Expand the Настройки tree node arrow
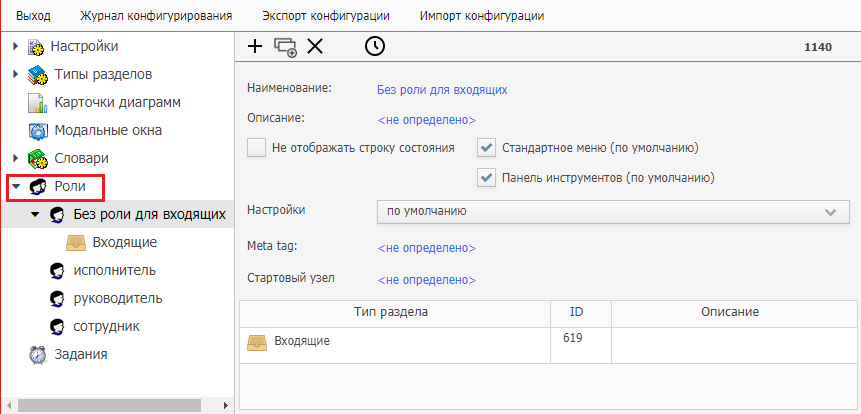The image size is (861, 414). pos(15,47)
